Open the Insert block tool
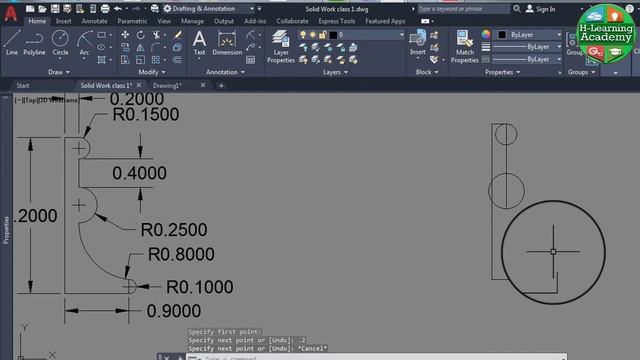The width and height of the screenshot is (640, 360). [x=418, y=43]
